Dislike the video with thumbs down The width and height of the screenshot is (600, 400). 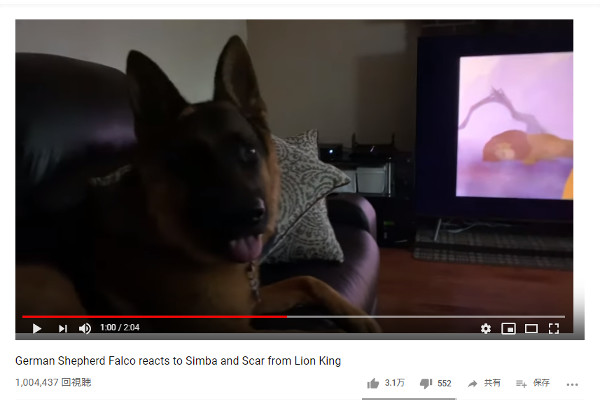426,383
